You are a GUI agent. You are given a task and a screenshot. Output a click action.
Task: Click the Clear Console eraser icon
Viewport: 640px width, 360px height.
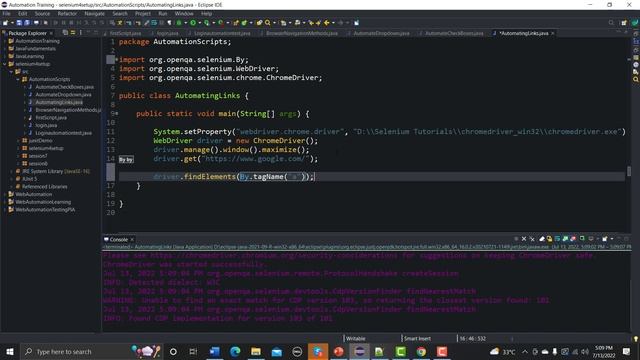pos(542,239)
